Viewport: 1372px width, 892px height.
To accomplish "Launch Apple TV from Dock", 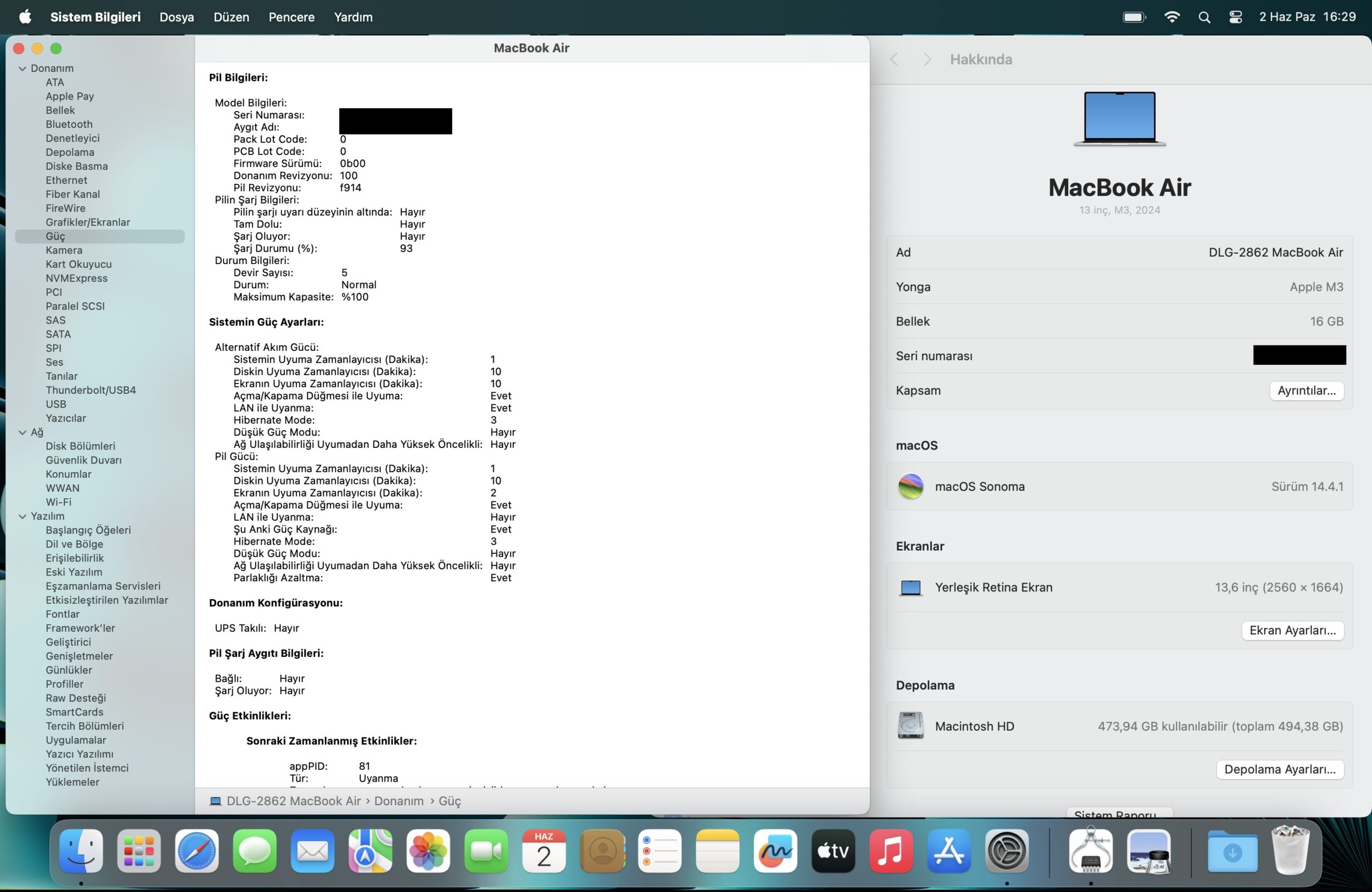I will tap(833, 851).
